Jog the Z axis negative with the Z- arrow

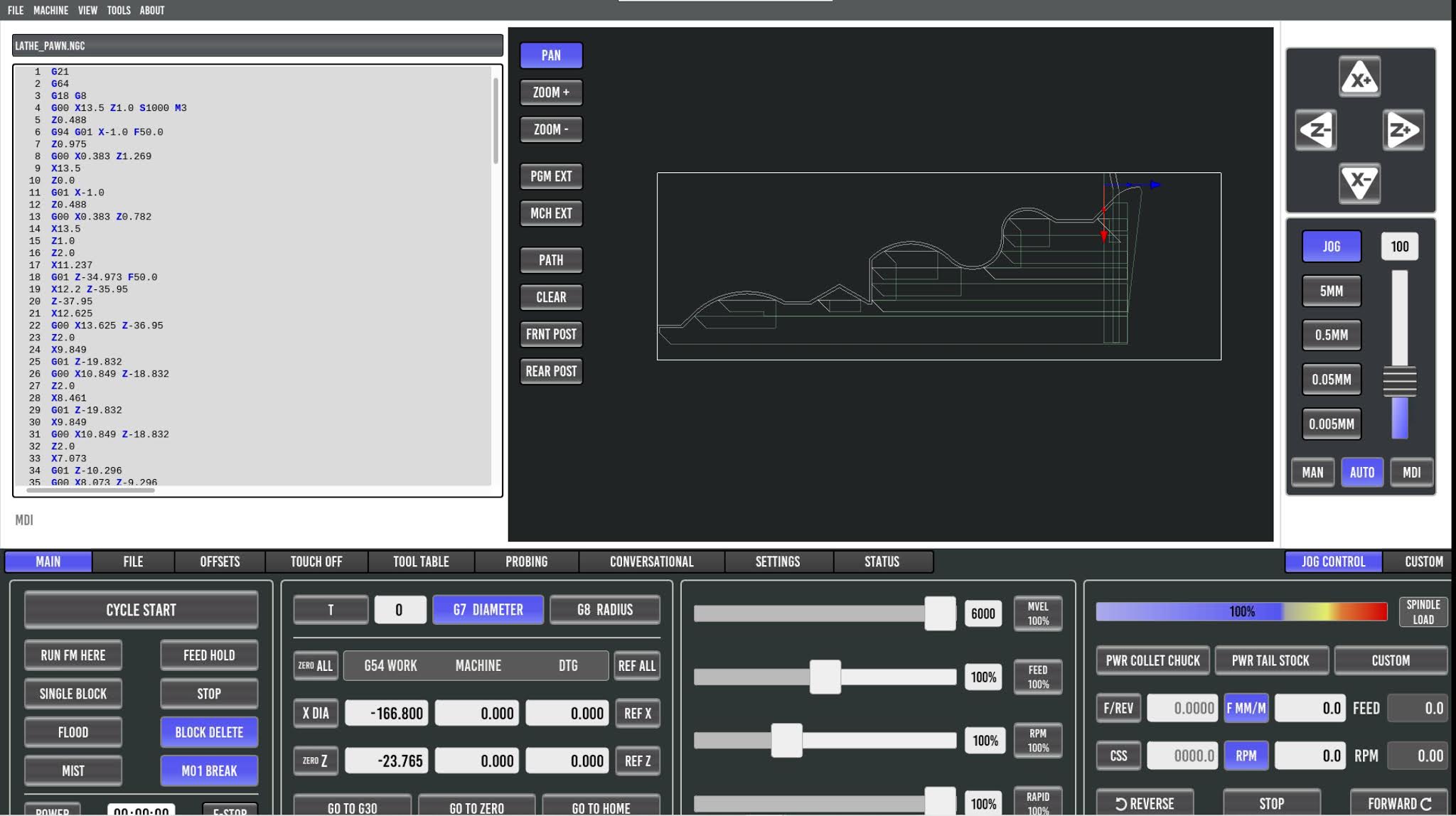click(x=1316, y=129)
